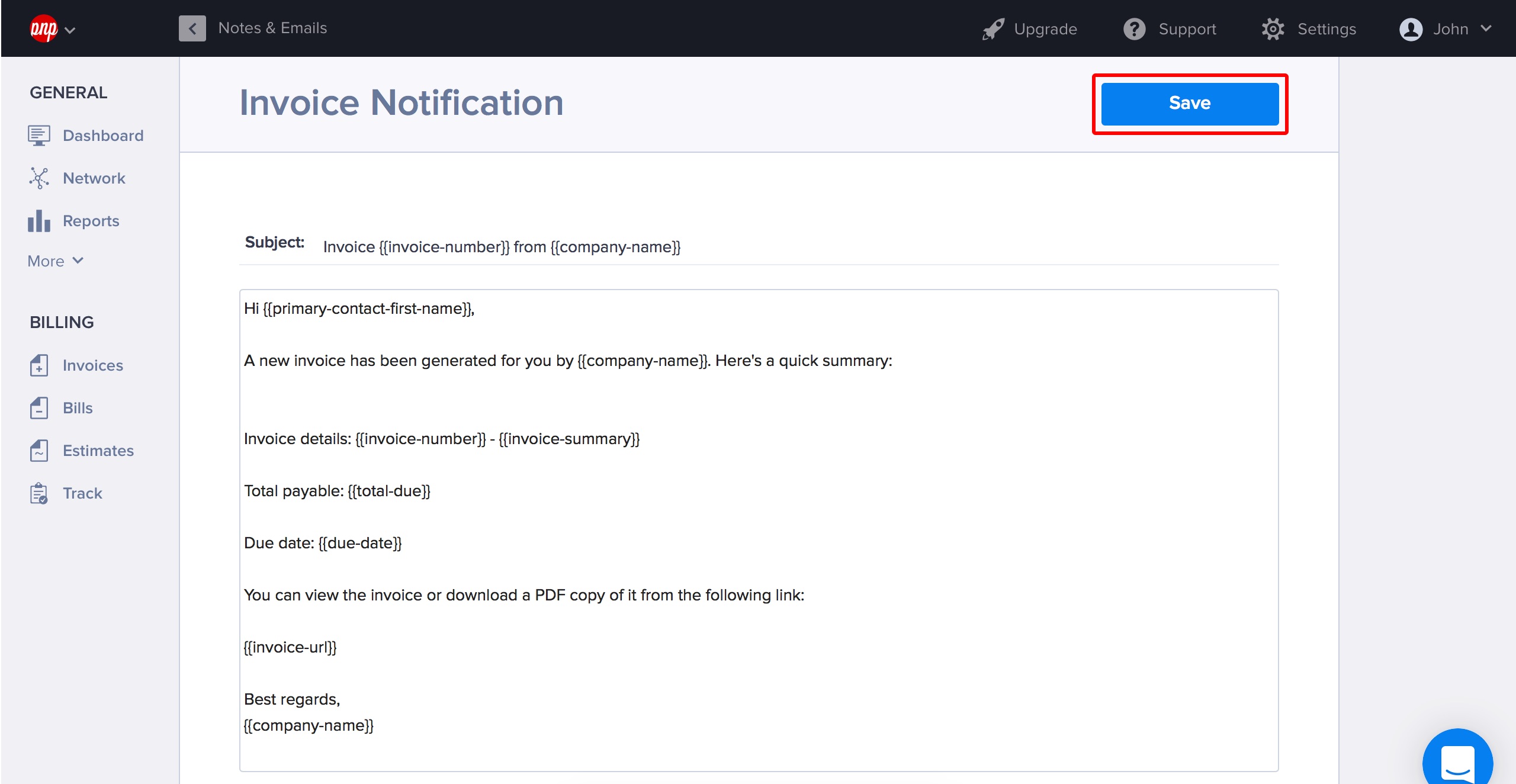Click the back arrow beside Notes & Emails
Screen dimensions: 1516x784
tap(192, 28)
